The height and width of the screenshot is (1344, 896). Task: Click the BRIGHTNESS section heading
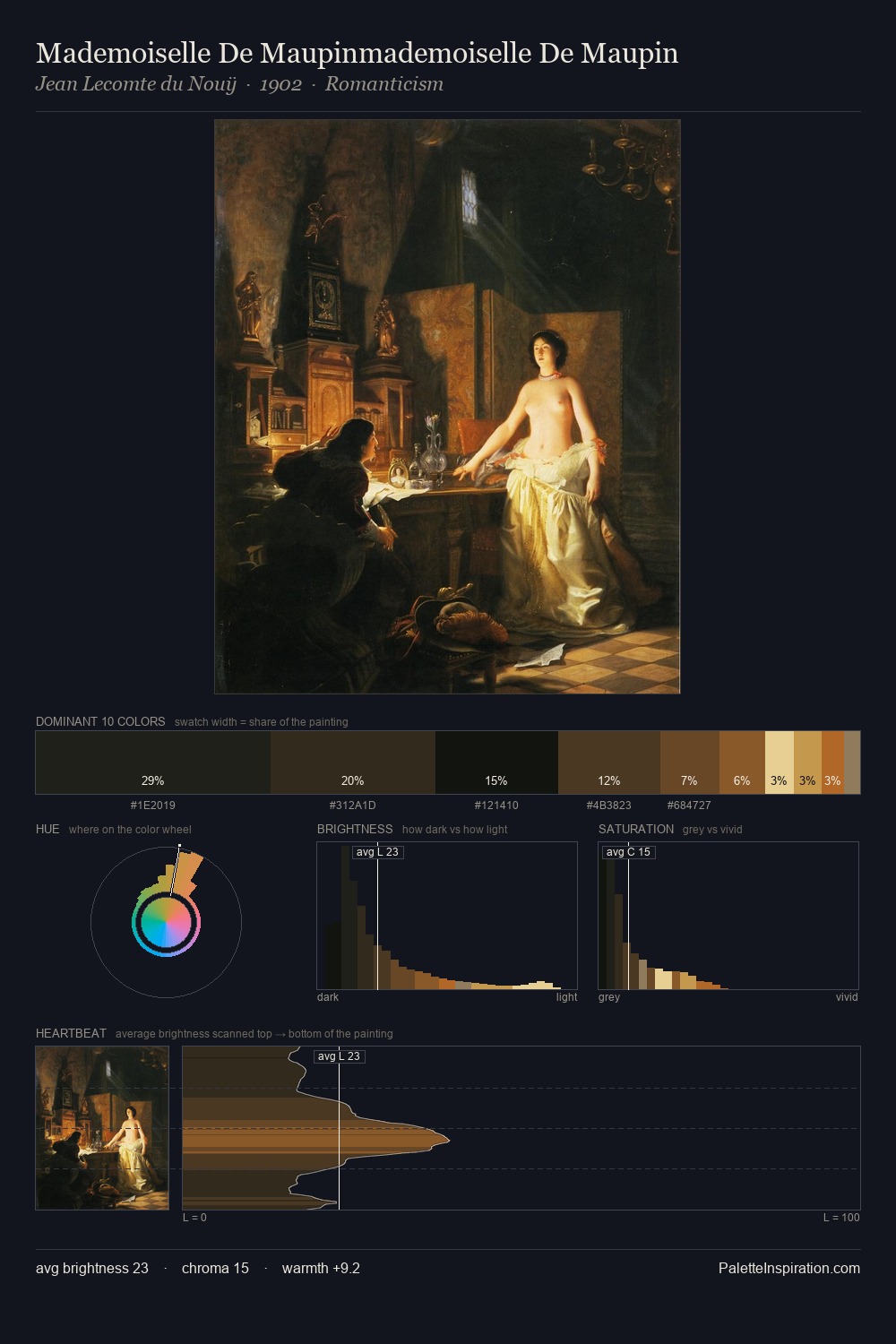coord(355,829)
